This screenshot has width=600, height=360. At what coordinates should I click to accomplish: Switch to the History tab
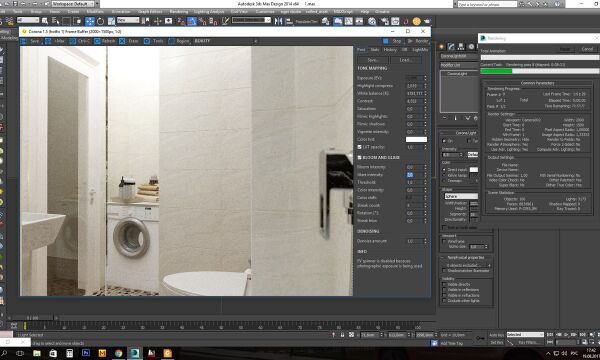[390, 50]
